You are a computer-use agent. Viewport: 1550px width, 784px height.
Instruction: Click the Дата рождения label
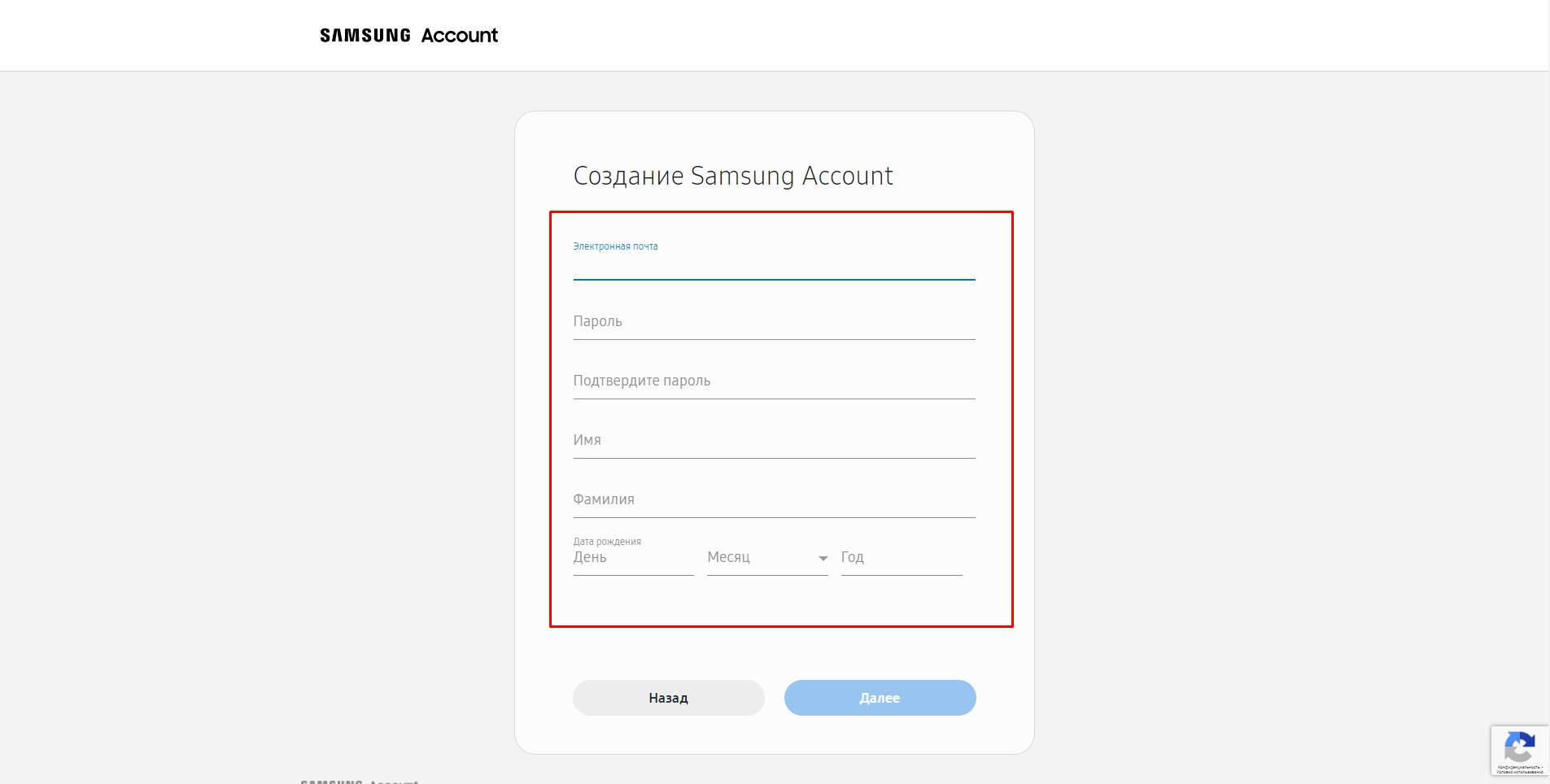tap(607, 542)
